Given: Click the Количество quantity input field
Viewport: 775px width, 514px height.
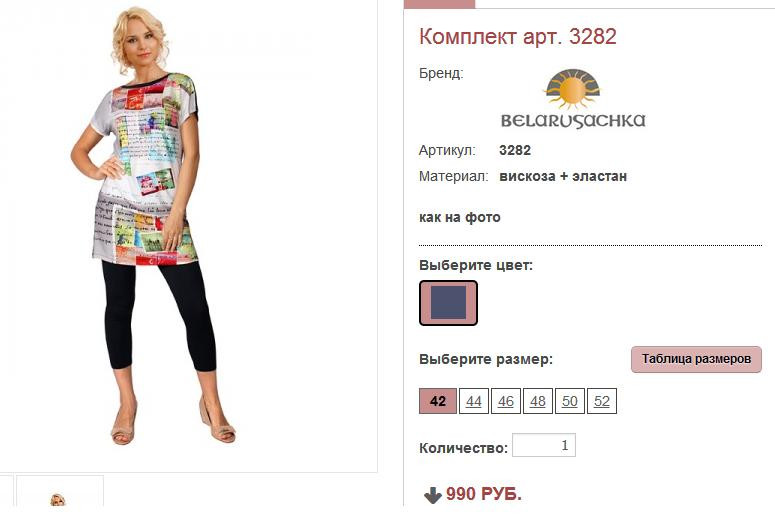Looking at the screenshot, I should tap(544, 445).
